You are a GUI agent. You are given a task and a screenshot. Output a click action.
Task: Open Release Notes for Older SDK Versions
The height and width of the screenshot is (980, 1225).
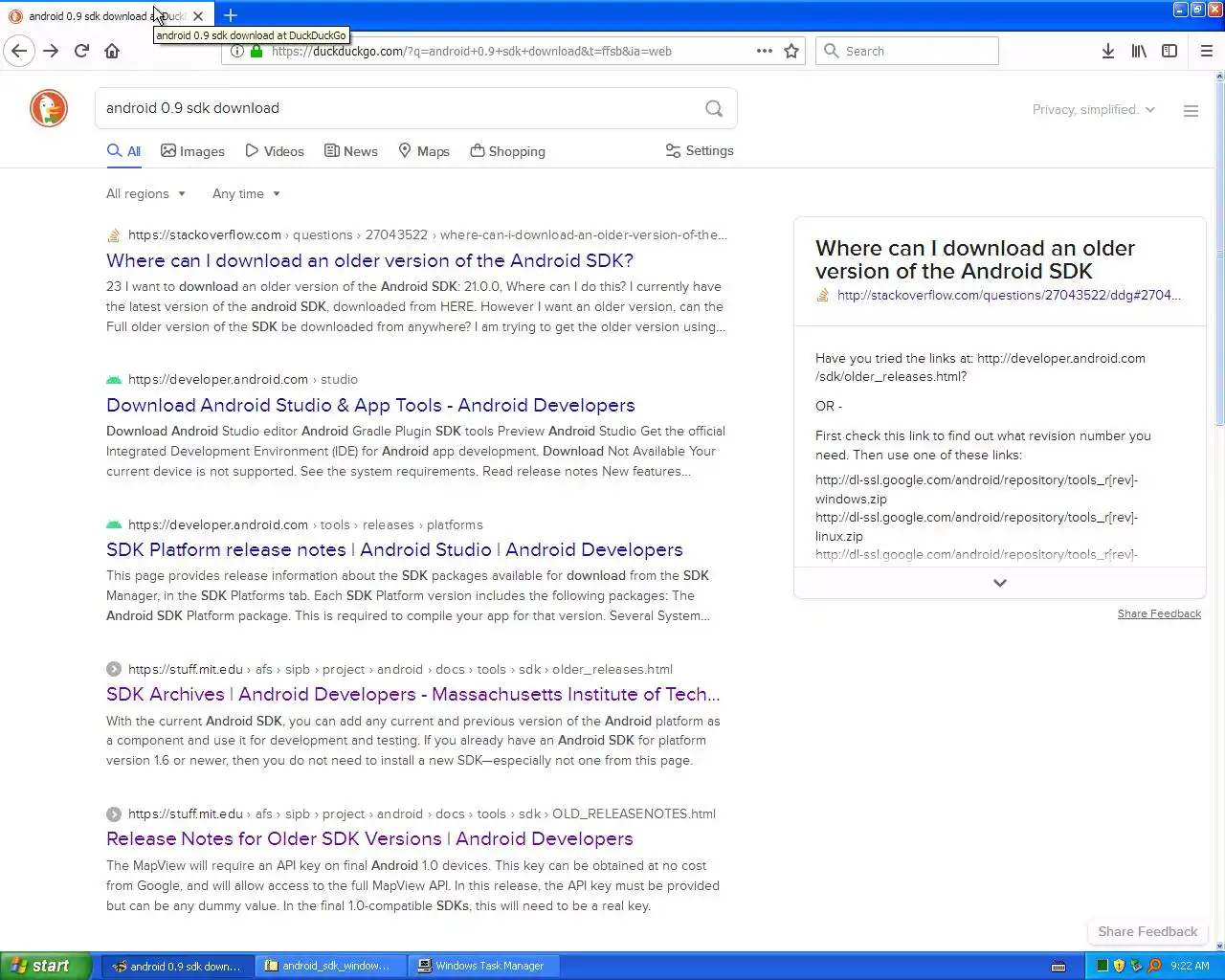(369, 838)
